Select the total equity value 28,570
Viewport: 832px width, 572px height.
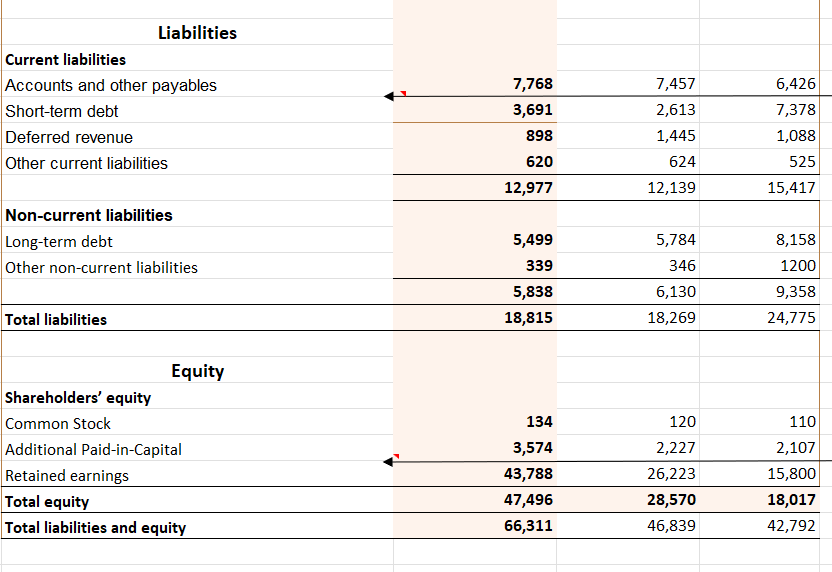(x=628, y=500)
